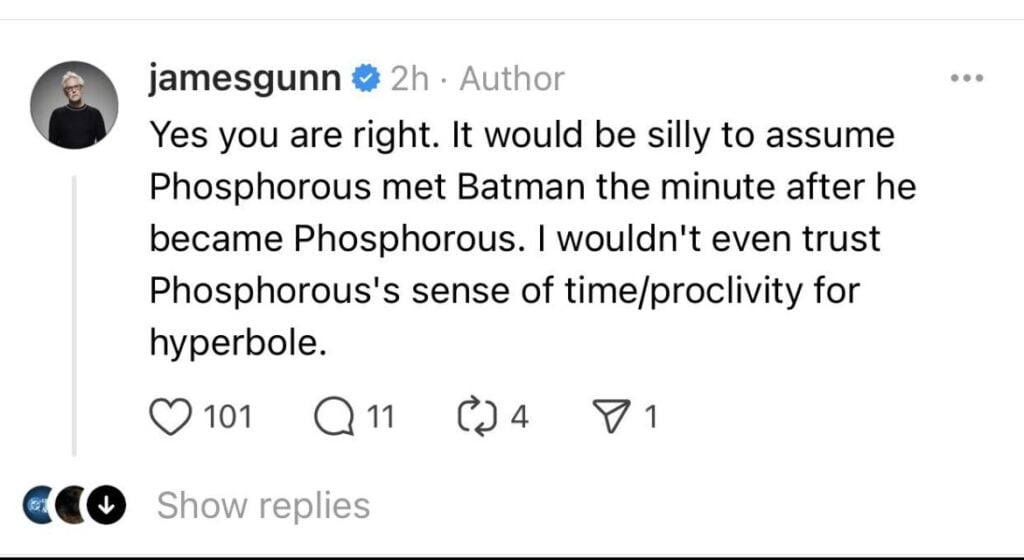Click the blue verified badge
This screenshot has height=560, width=1024.
click(366, 78)
